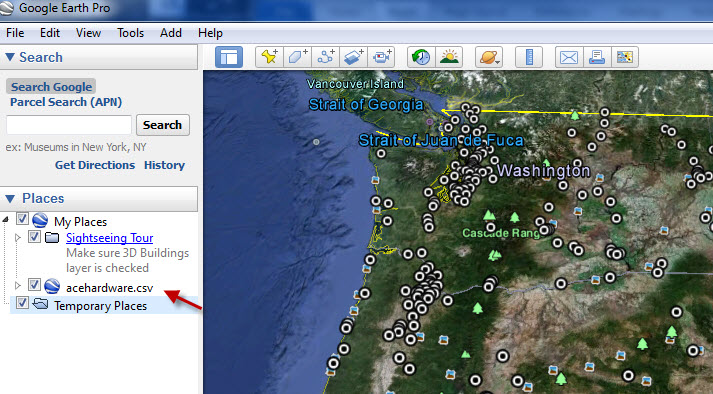713x394 pixels.
Task: Switch planets with the Saturn icon
Action: point(489,57)
